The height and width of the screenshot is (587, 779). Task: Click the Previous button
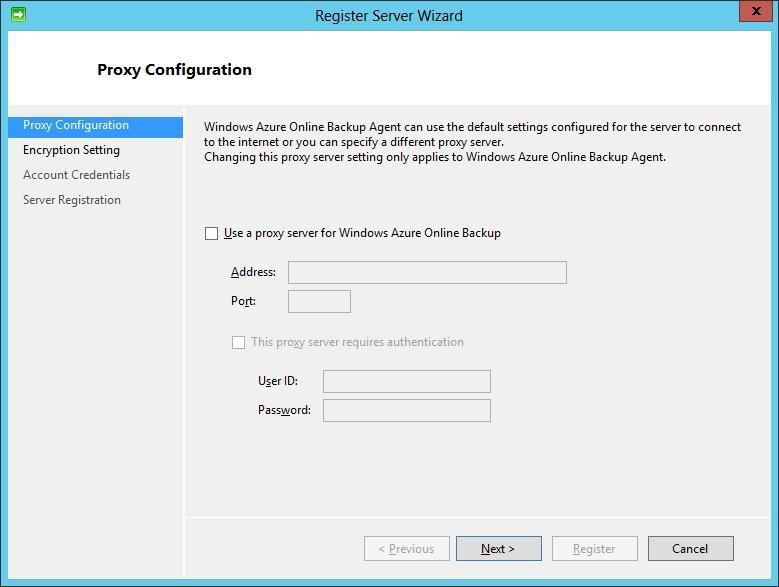point(407,549)
